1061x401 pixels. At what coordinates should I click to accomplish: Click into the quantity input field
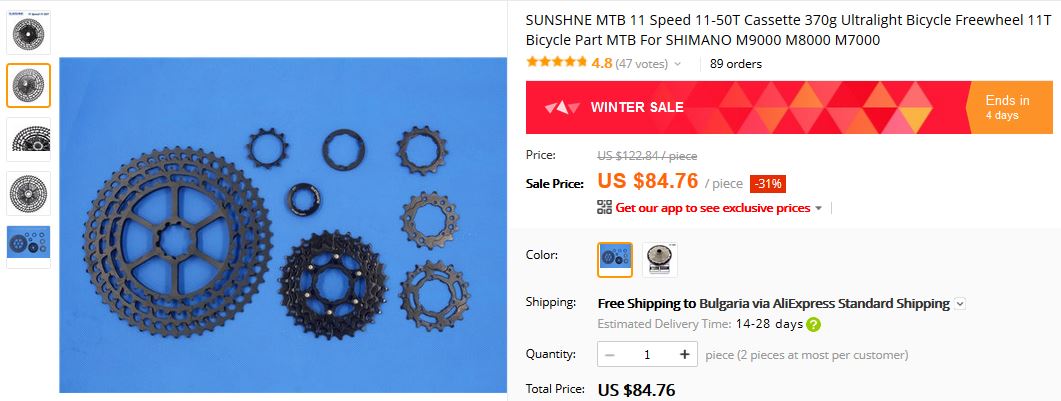[x=647, y=354]
